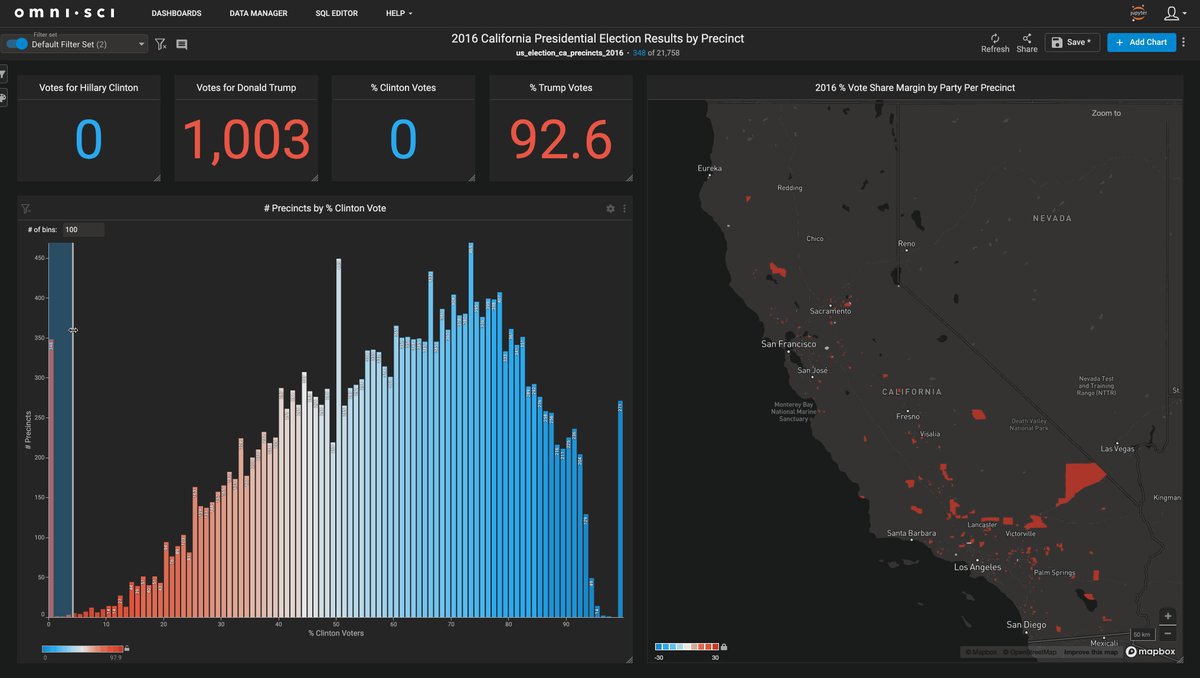Click the number of bins input field

point(83,230)
